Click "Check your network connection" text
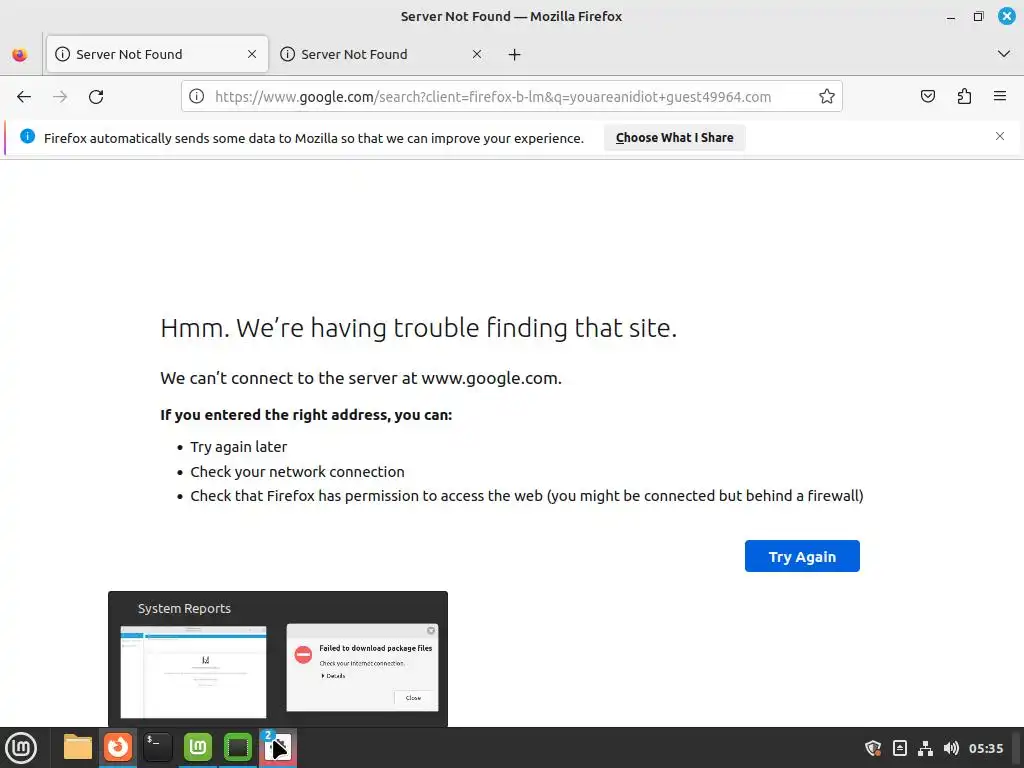 click(297, 472)
